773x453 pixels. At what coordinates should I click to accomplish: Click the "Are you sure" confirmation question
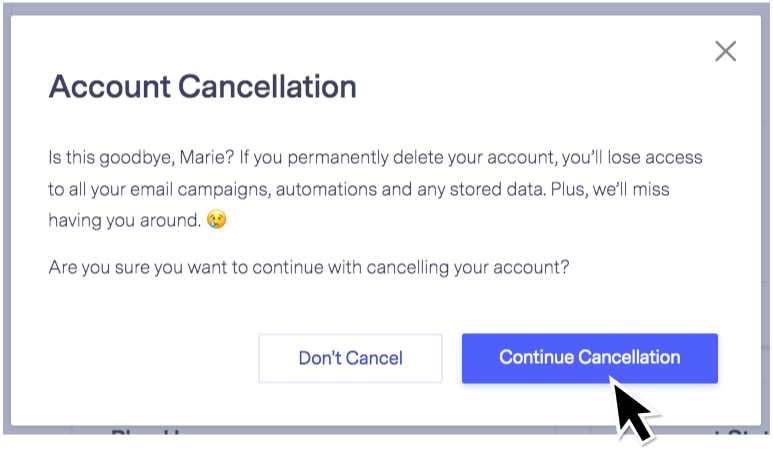pyautogui.click(x=309, y=268)
